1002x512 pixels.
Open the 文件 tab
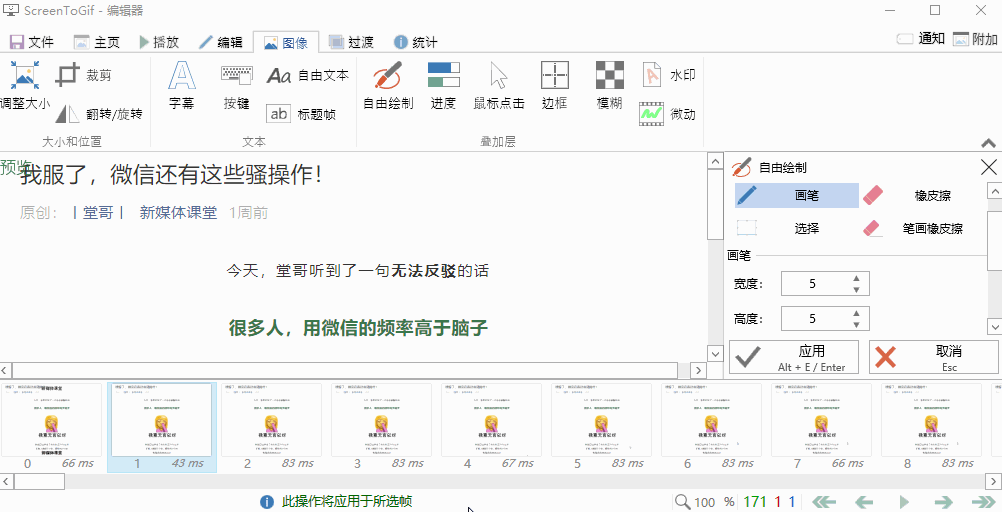pos(31,43)
